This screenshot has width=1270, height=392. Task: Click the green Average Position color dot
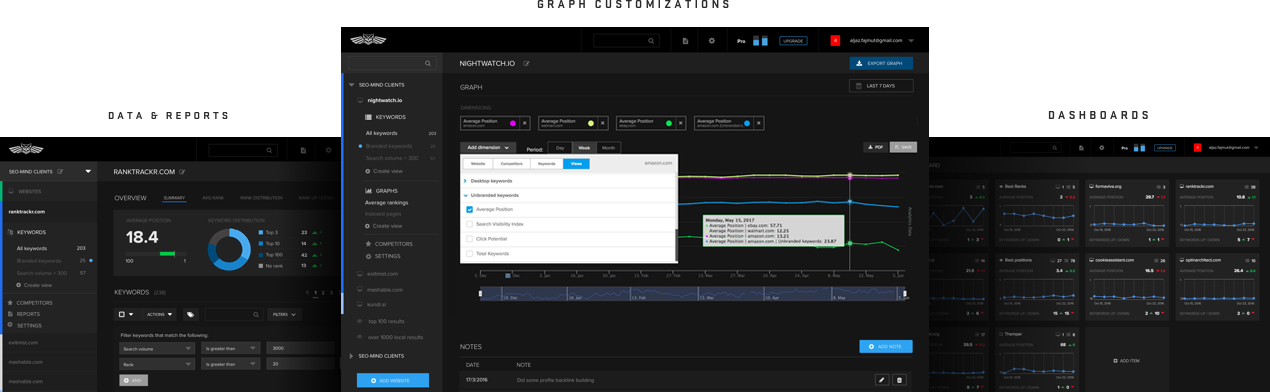coord(668,123)
